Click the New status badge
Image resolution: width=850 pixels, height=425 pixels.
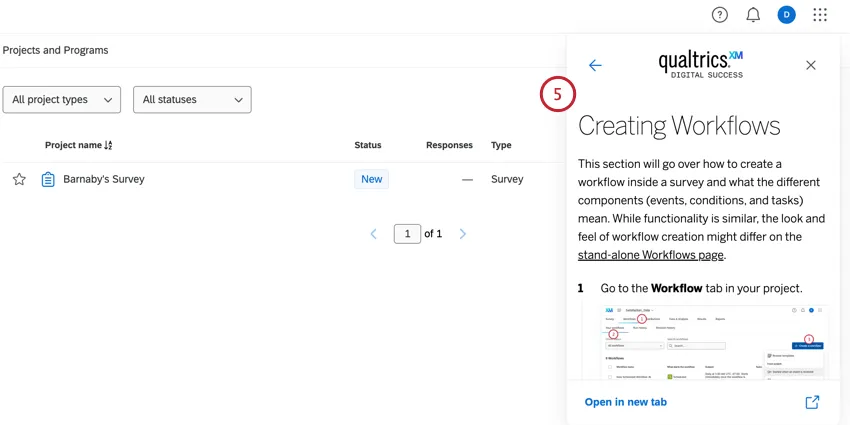[372, 179]
